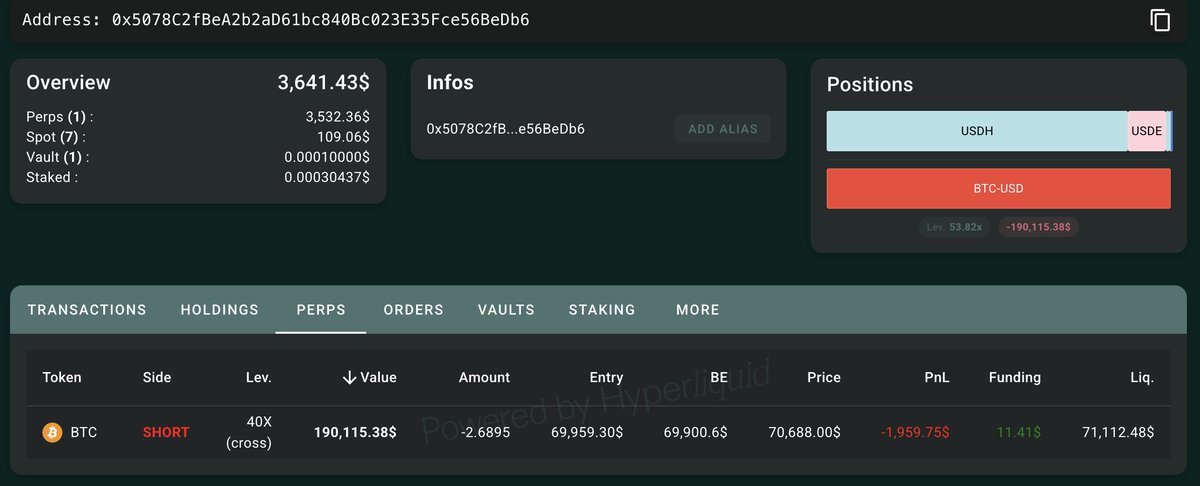Sort by the Value column arrow
This screenshot has width=1200, height=486.
click(349, 378)
